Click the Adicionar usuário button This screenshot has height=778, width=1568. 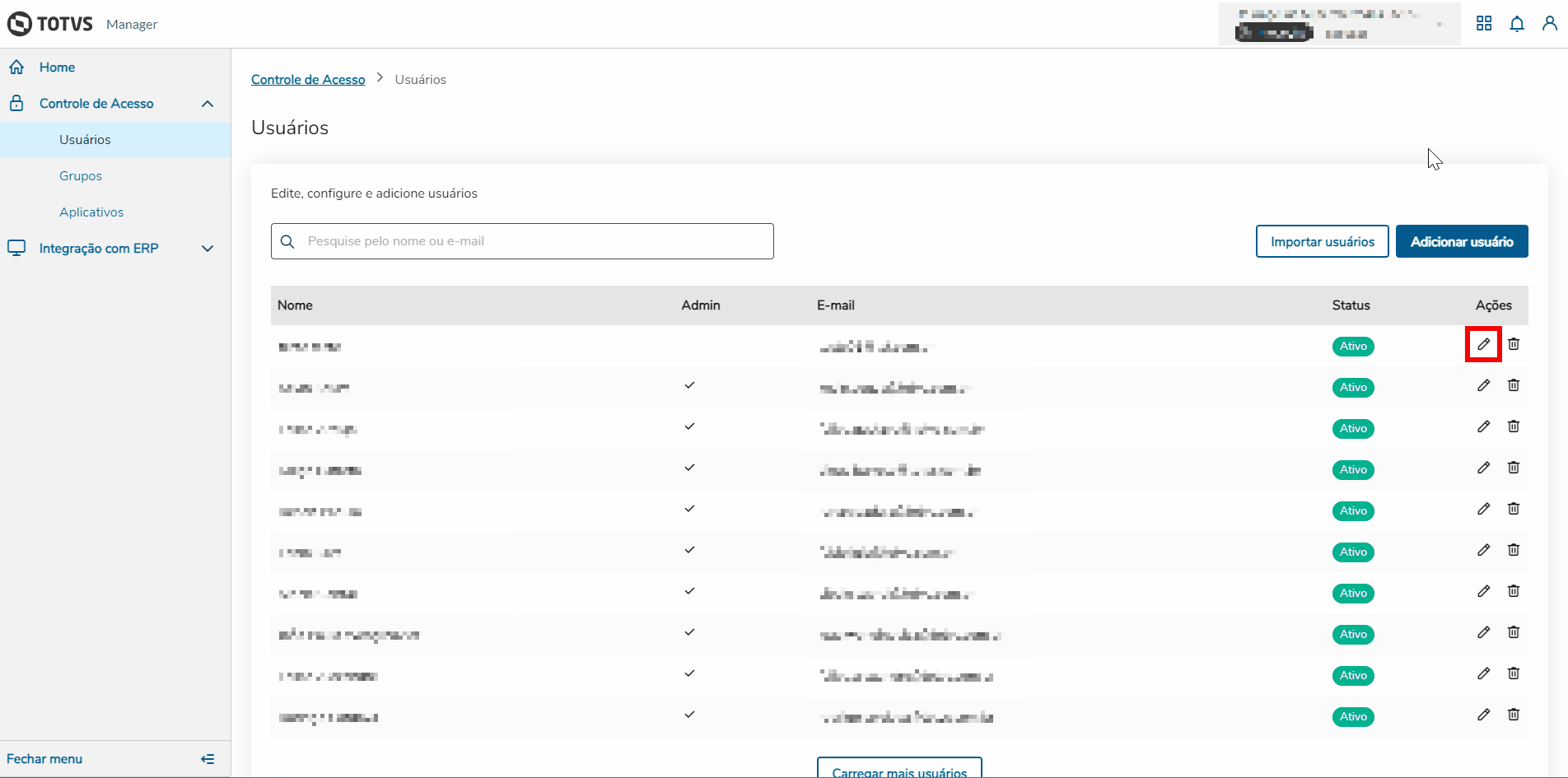(x=1462, y=241)
